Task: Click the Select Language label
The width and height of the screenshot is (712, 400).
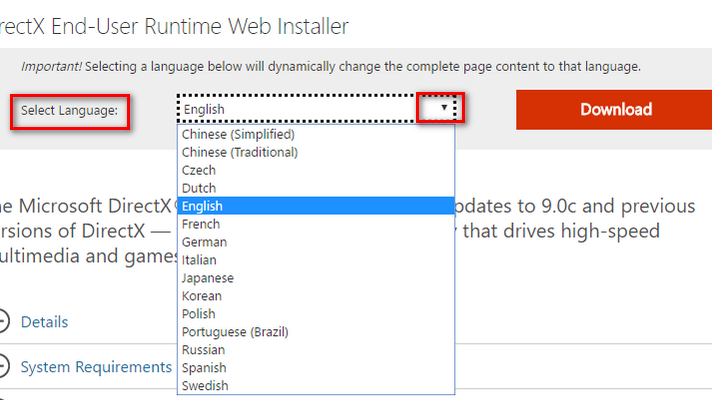Action: 69,110
